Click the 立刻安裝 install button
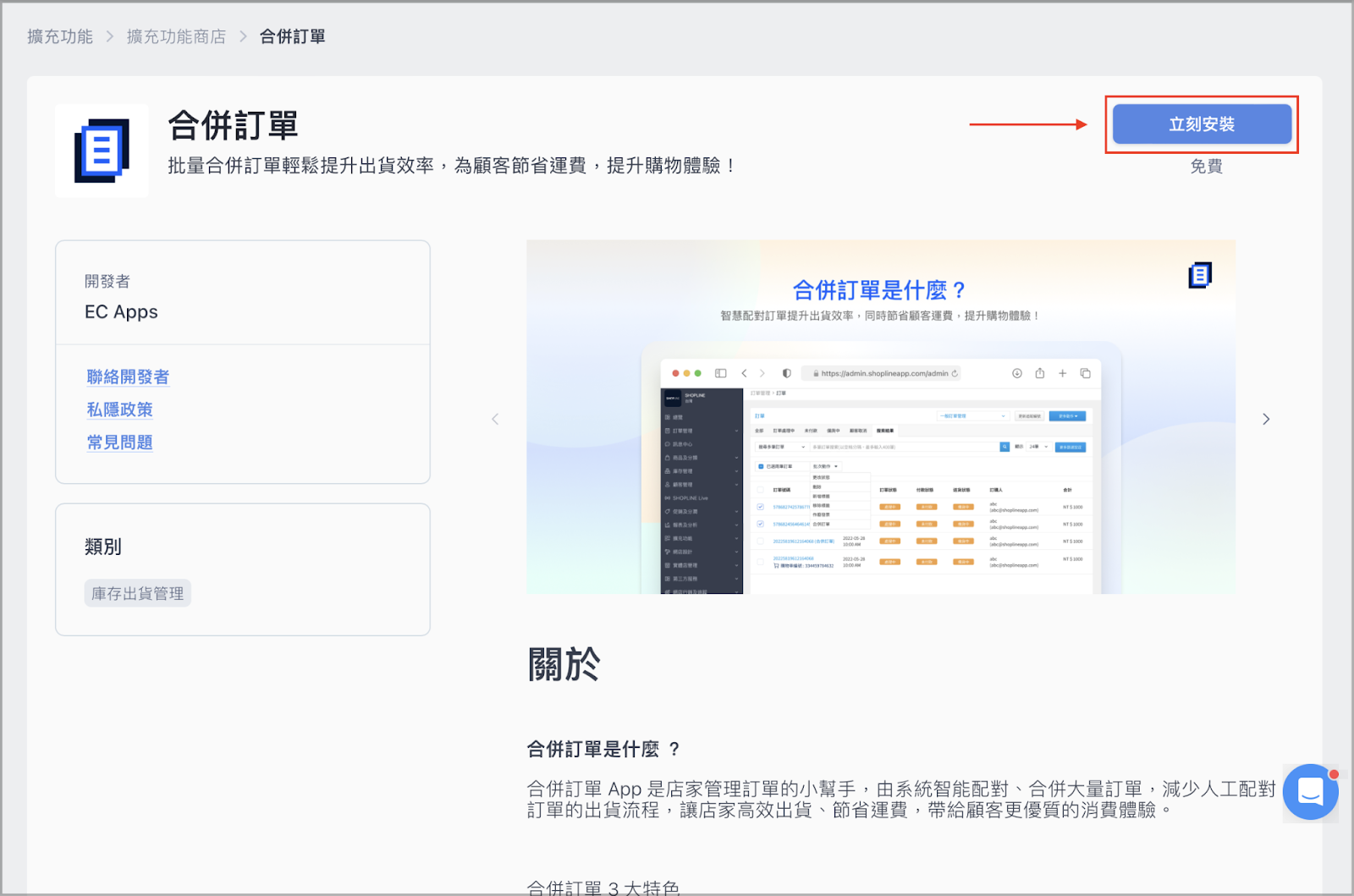Screen dimensions: 1354x896 coord(1202,124)
